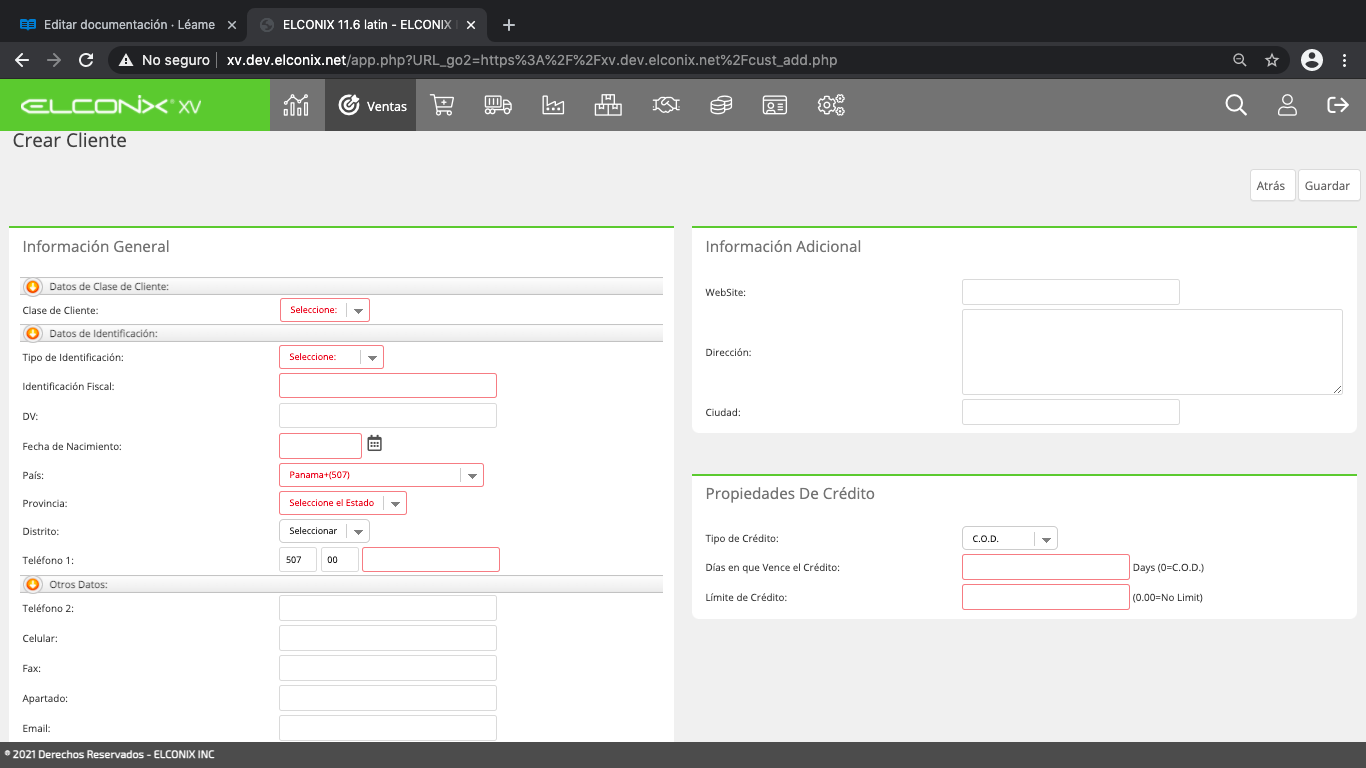Click the Límite de Crédito field
Viewport: 1366px width, 768px height.
pyautogui.click(x=1046, y=597)
